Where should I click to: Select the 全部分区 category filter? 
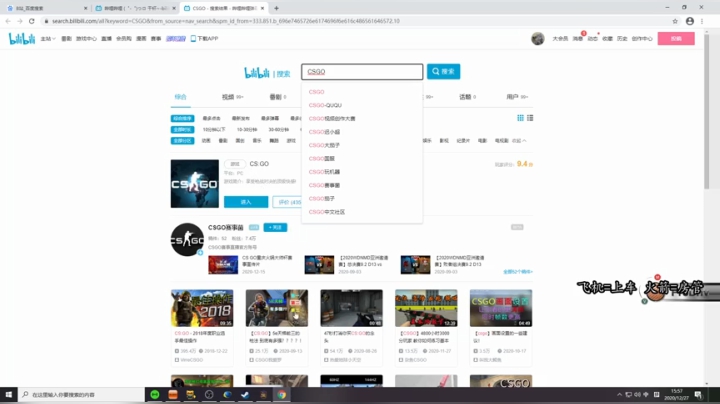(182, 140)
